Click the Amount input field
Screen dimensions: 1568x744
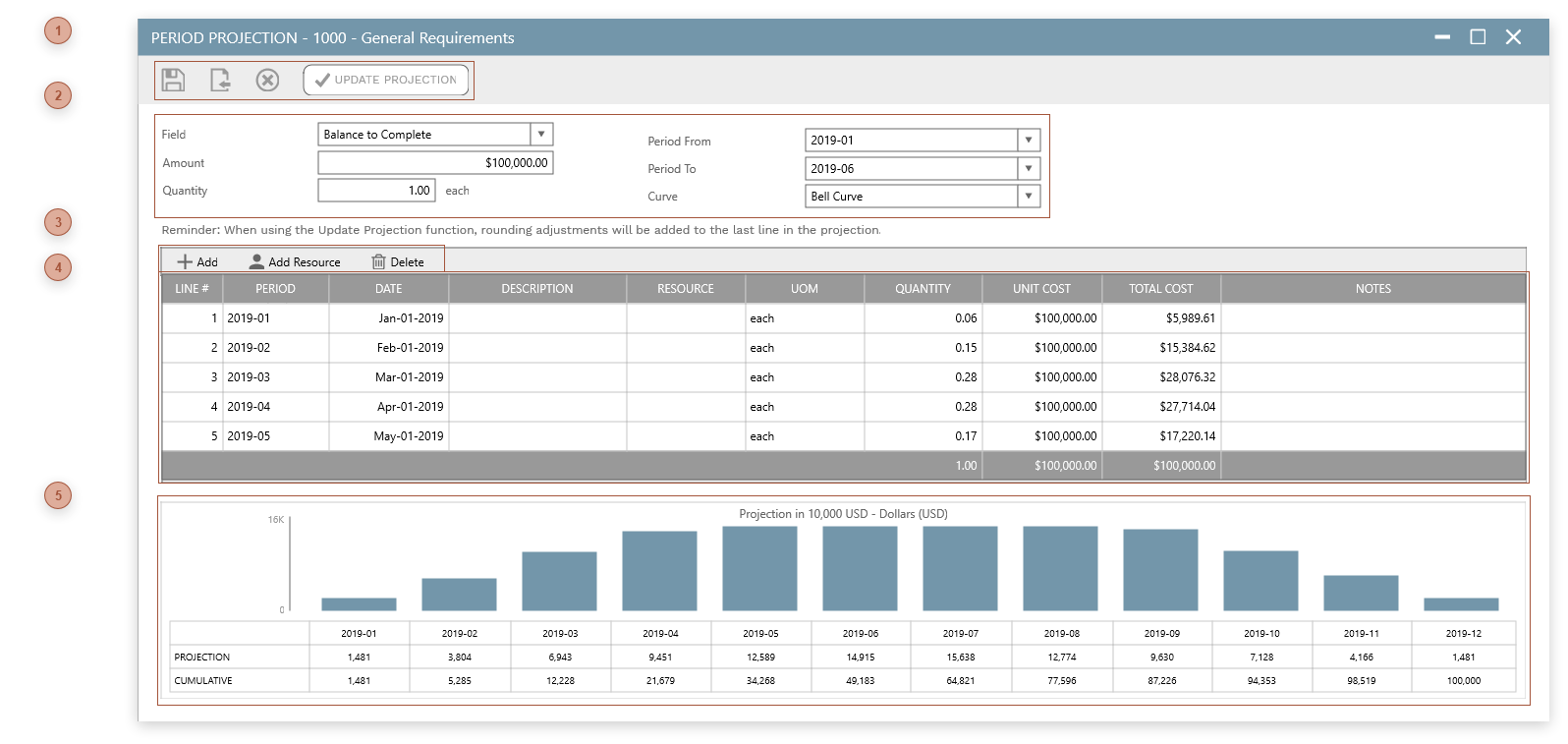coord(435,163)
